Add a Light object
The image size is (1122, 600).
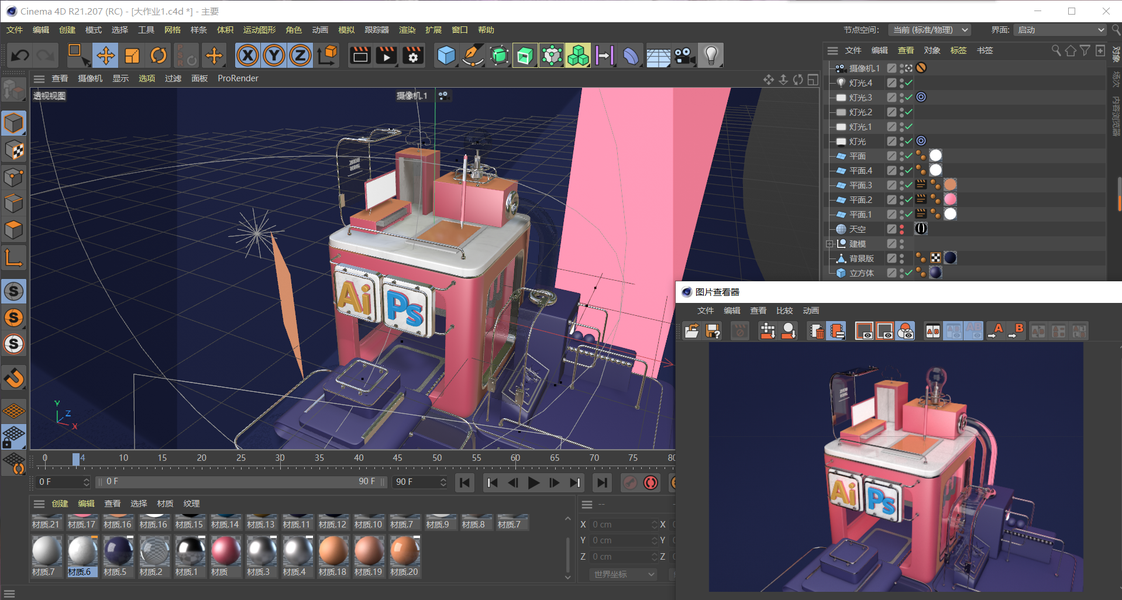point(711,55)
